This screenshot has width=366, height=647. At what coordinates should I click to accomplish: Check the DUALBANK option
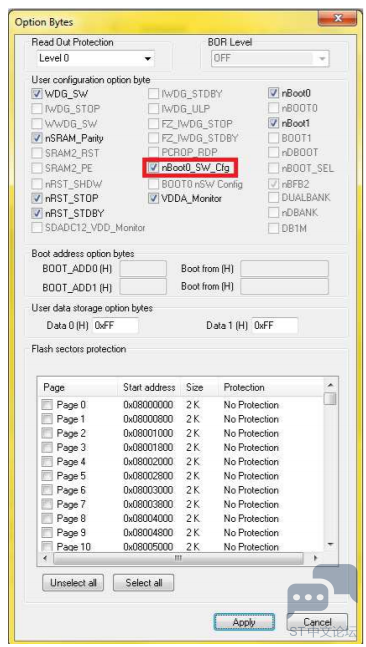pos(273,198)
